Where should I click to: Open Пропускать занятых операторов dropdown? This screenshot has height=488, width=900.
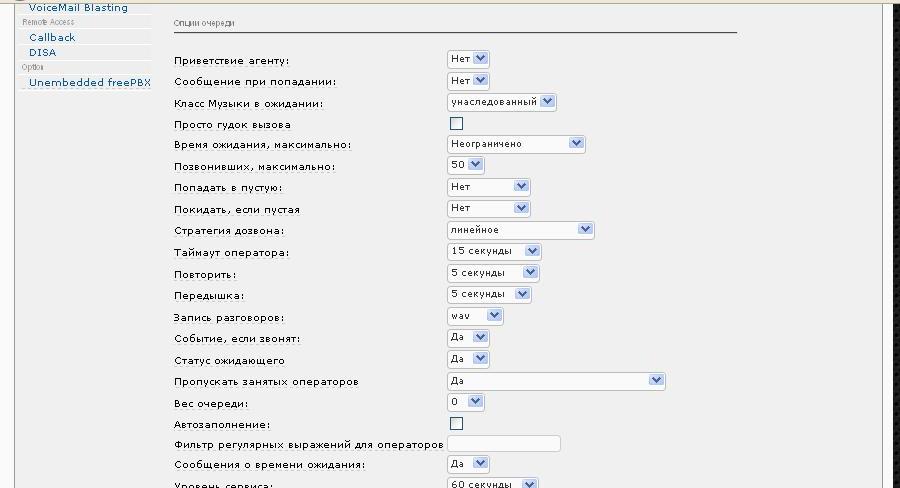coord(556,381)
